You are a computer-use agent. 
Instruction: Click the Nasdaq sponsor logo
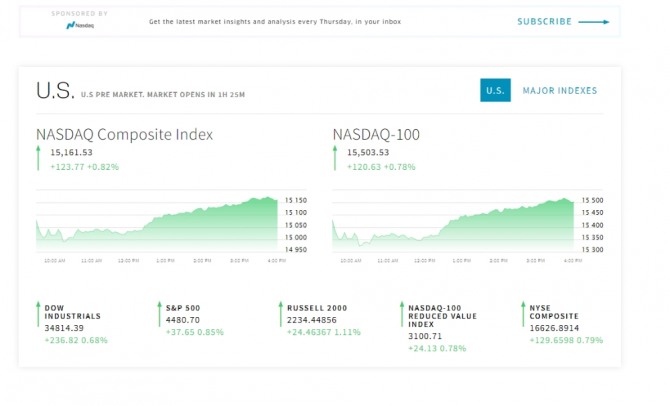pyautogui.click(x=80, y=26)
